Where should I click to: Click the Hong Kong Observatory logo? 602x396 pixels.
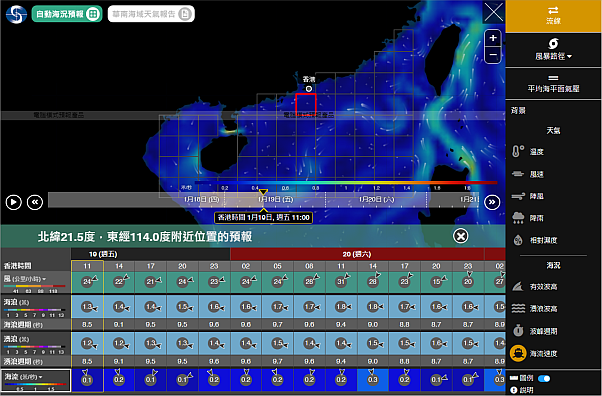click(16, 14)
